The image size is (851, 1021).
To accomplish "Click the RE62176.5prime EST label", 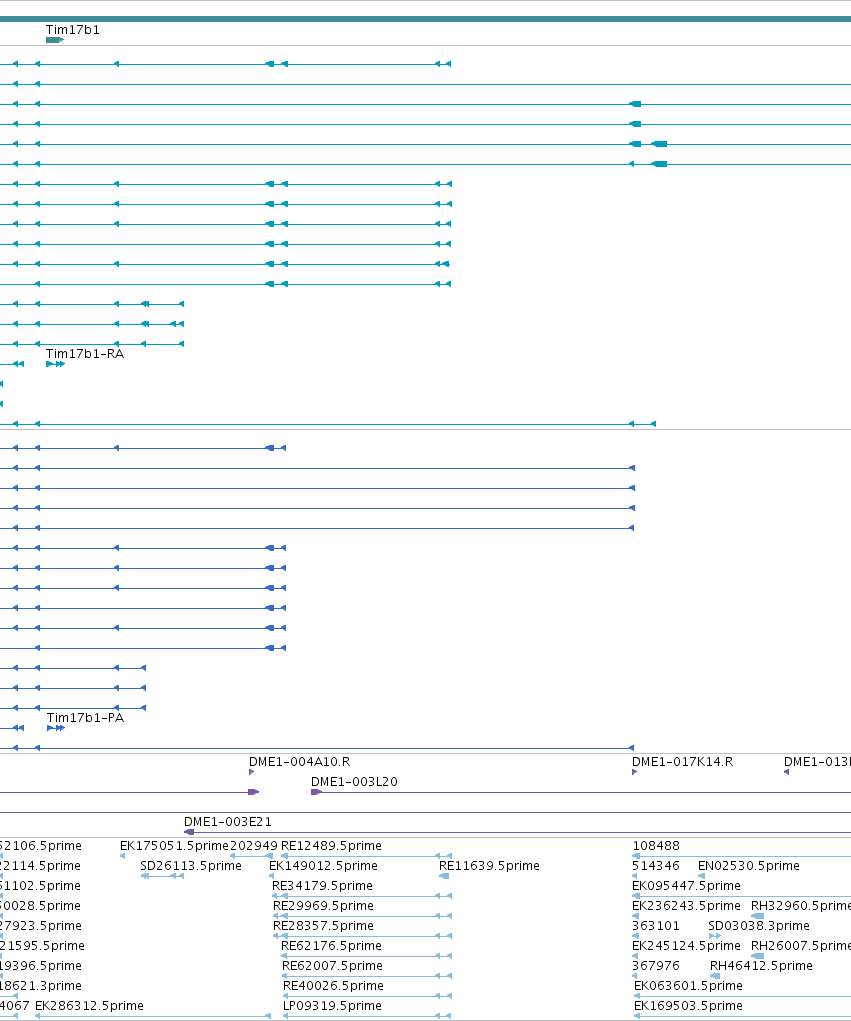I will 331,946.
